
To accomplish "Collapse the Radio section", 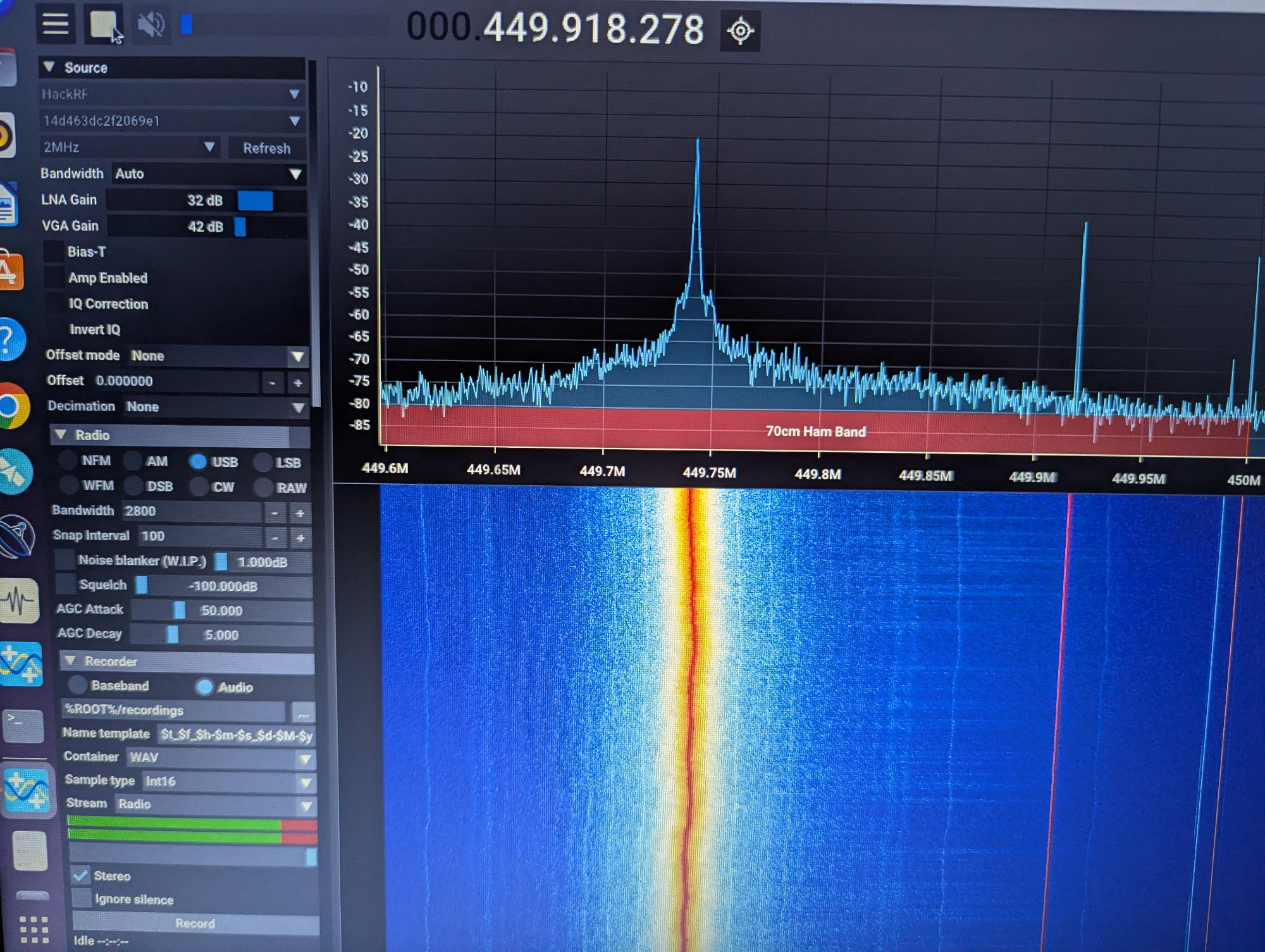I will pos(179,435).
